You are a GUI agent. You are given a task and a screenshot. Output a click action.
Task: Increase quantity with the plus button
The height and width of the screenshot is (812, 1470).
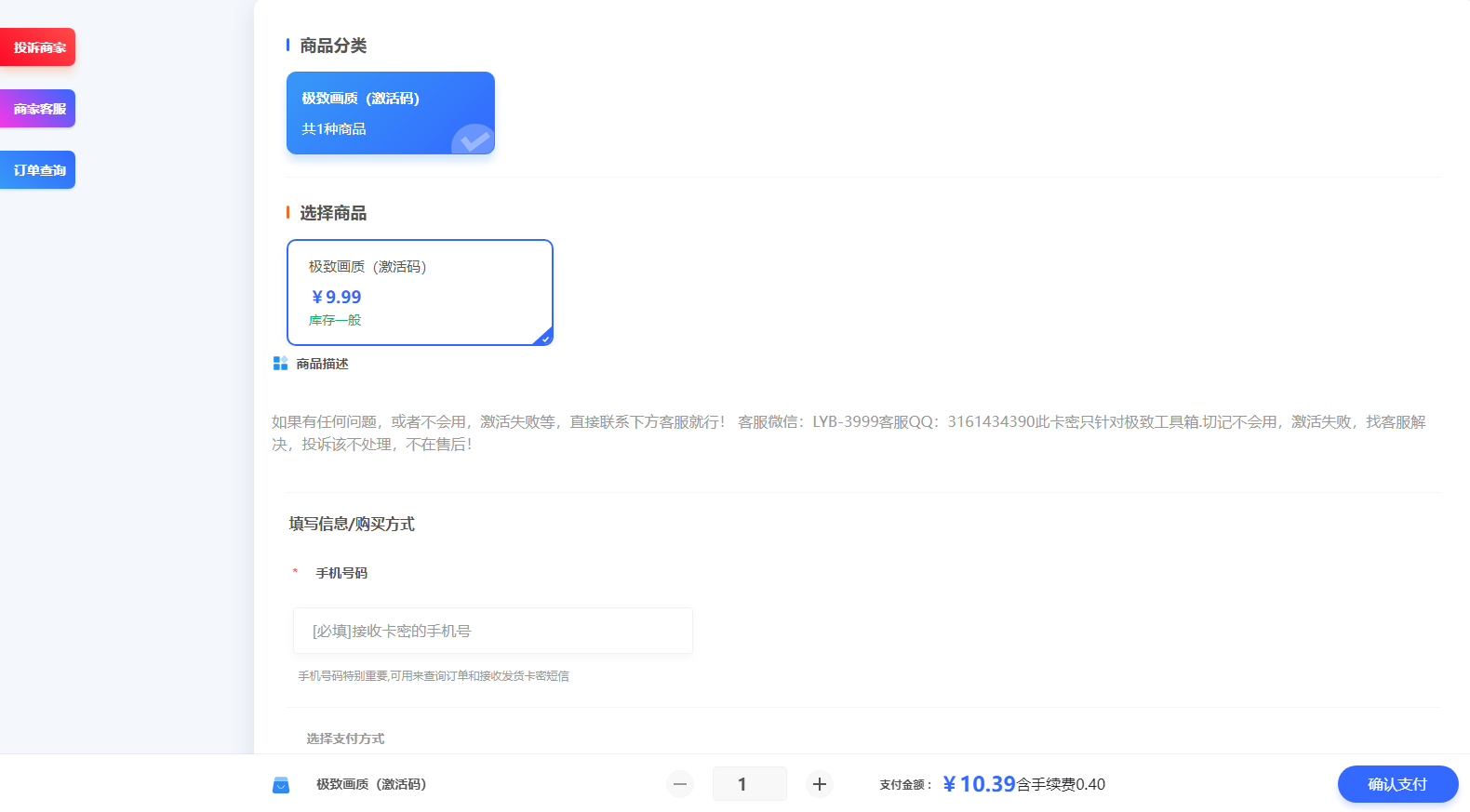click(819, 784)
